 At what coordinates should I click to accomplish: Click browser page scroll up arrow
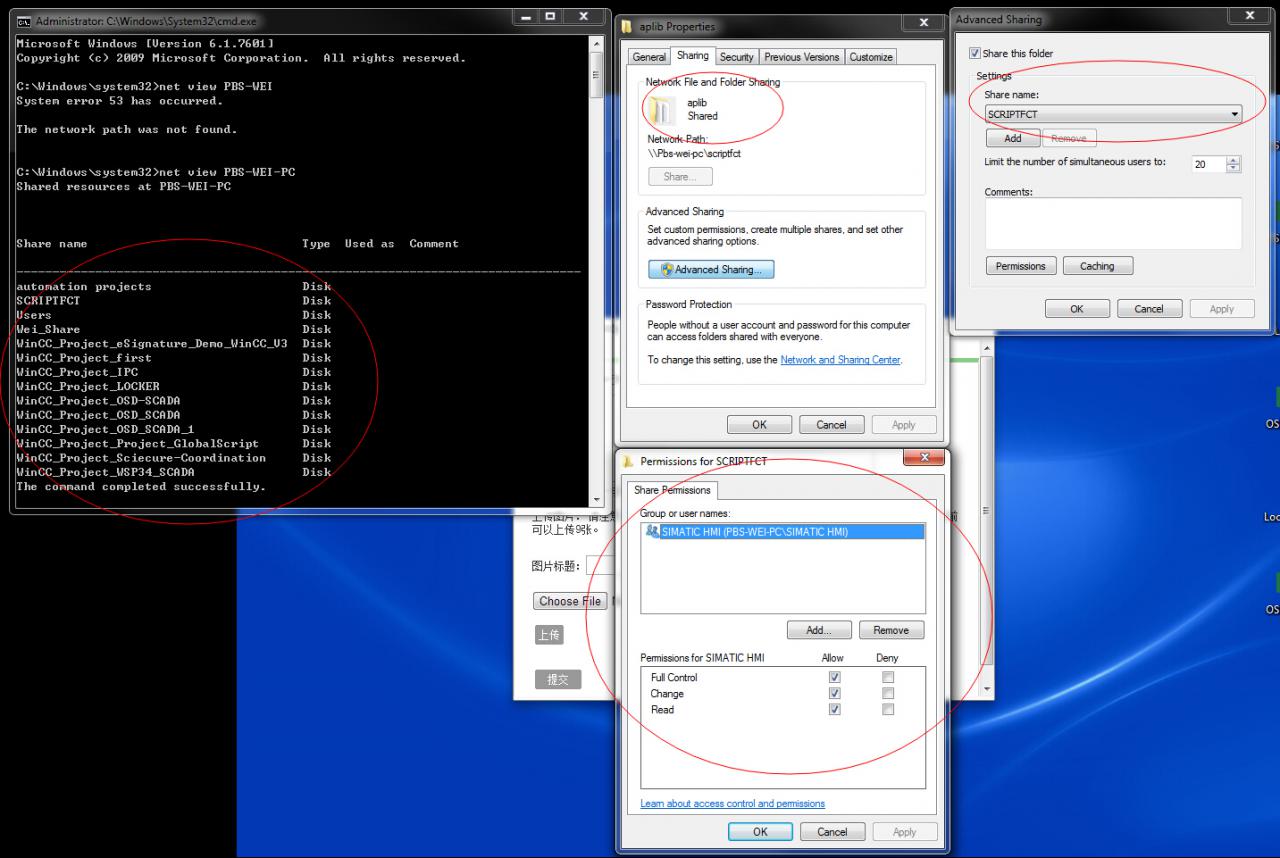tap(988, 348)
